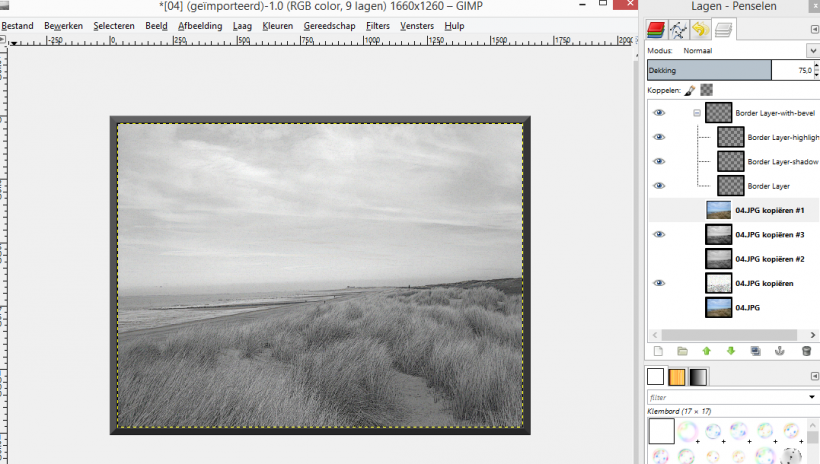Raise the layer using the green up arrow

(x=706, y=351)
